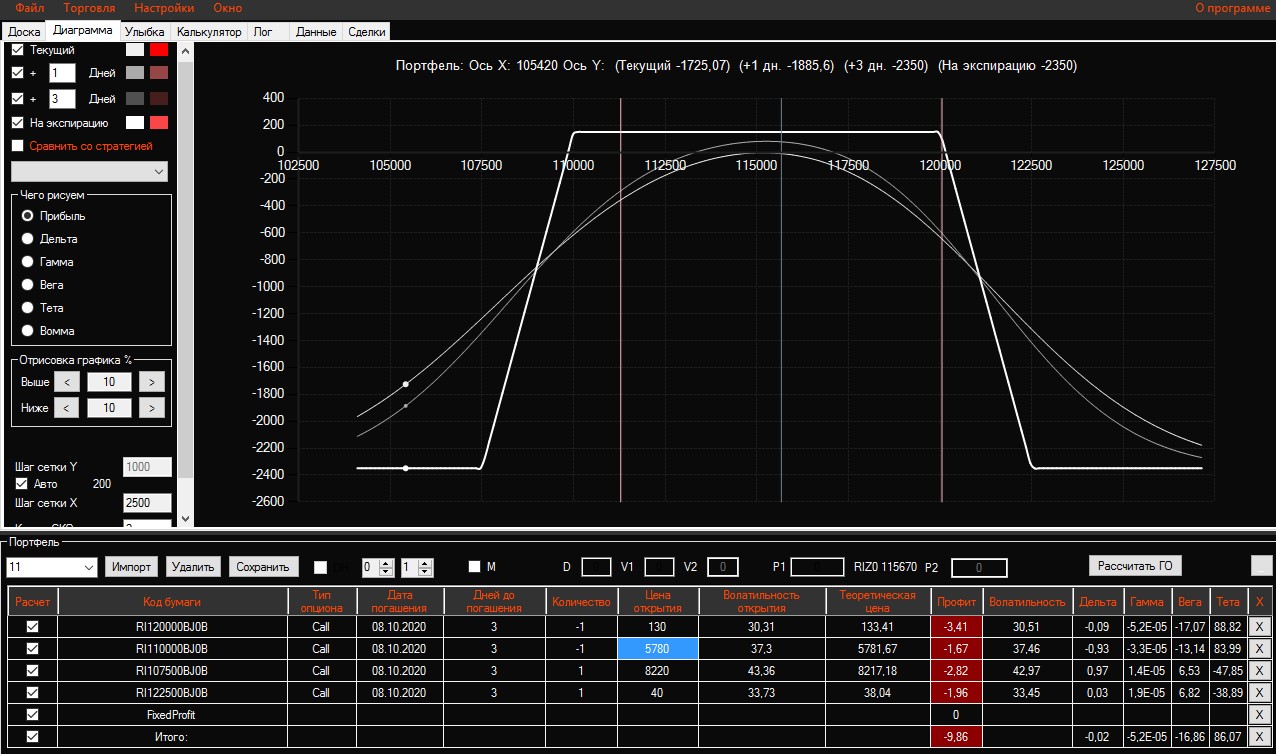Decrease the Выше chart range with left arrow

point(65,382)
